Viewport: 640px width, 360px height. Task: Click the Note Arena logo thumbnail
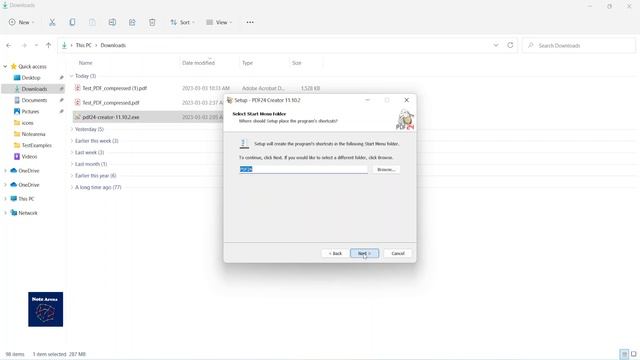46,309
